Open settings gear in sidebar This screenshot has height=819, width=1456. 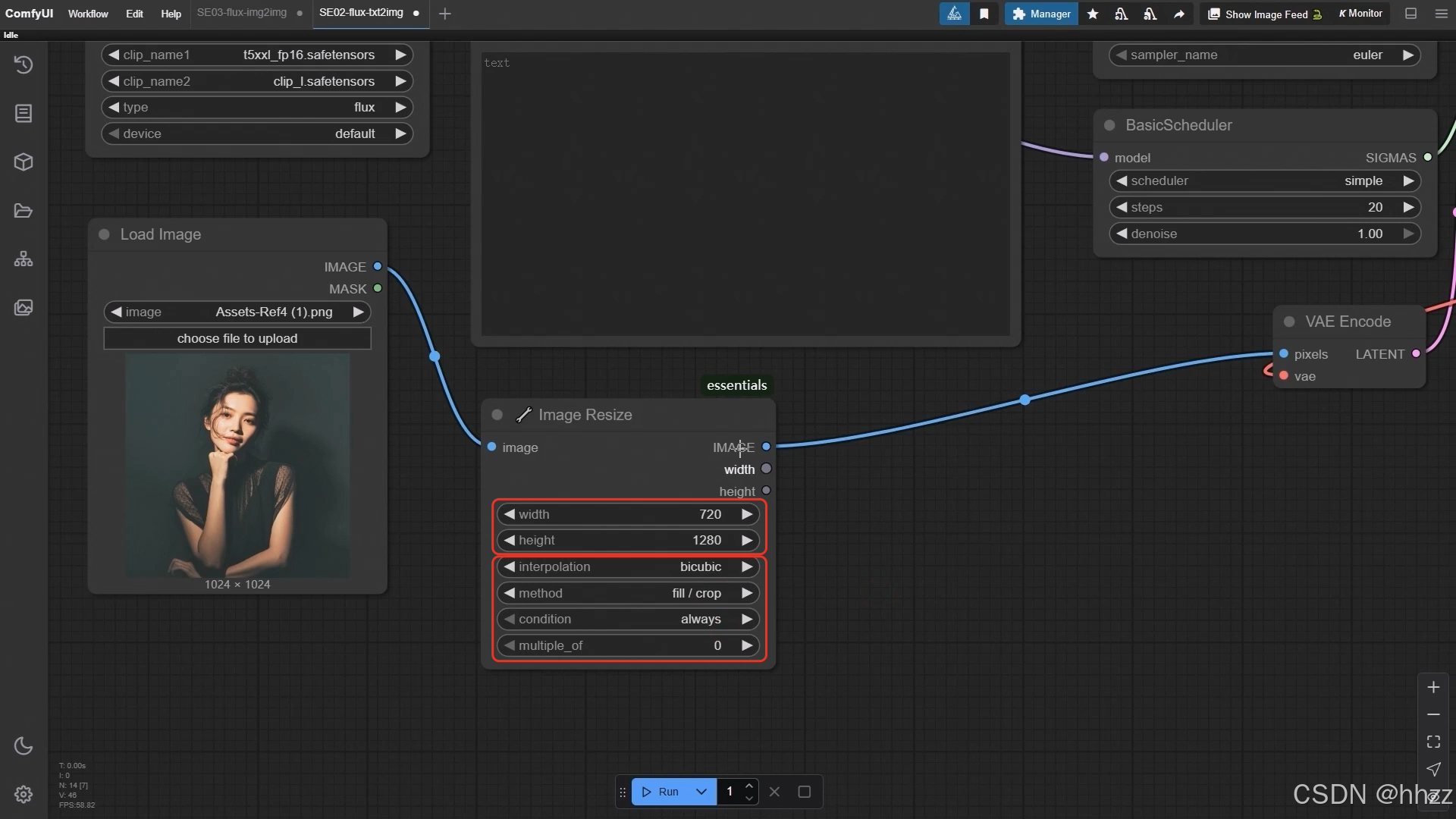click(x=24, y=794)
